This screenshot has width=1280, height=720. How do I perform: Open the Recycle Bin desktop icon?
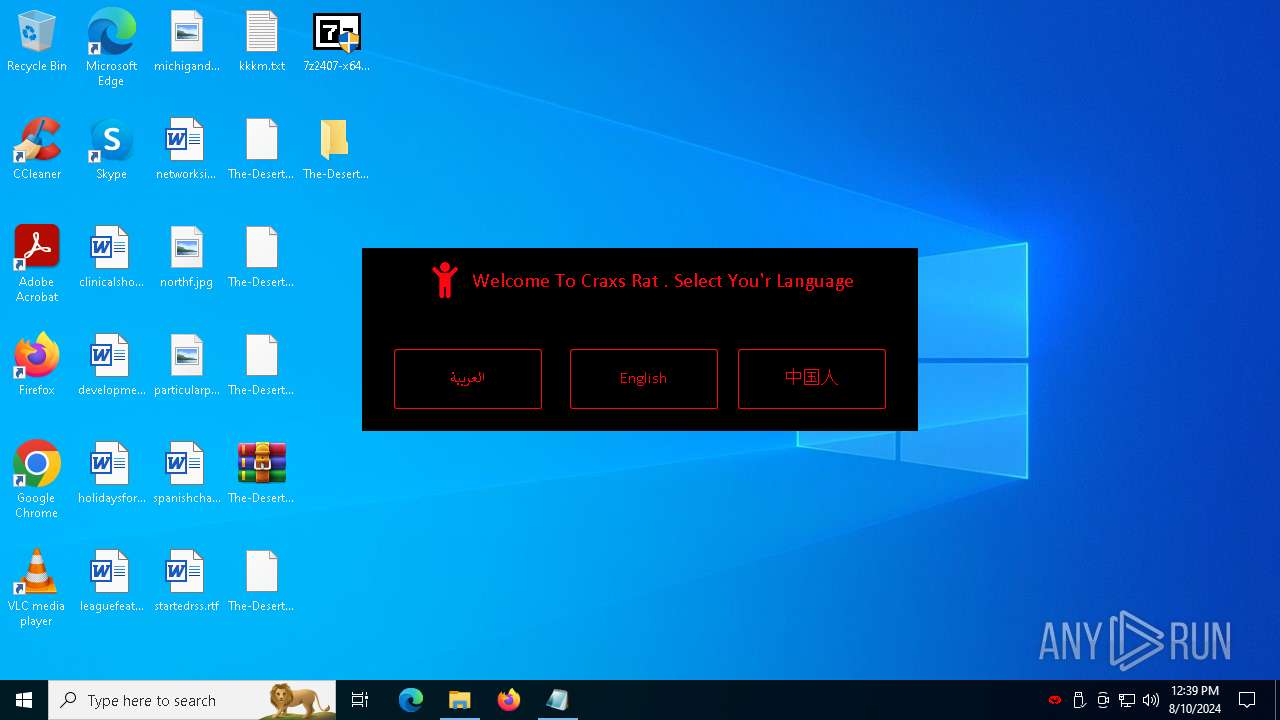coord(37,43)
